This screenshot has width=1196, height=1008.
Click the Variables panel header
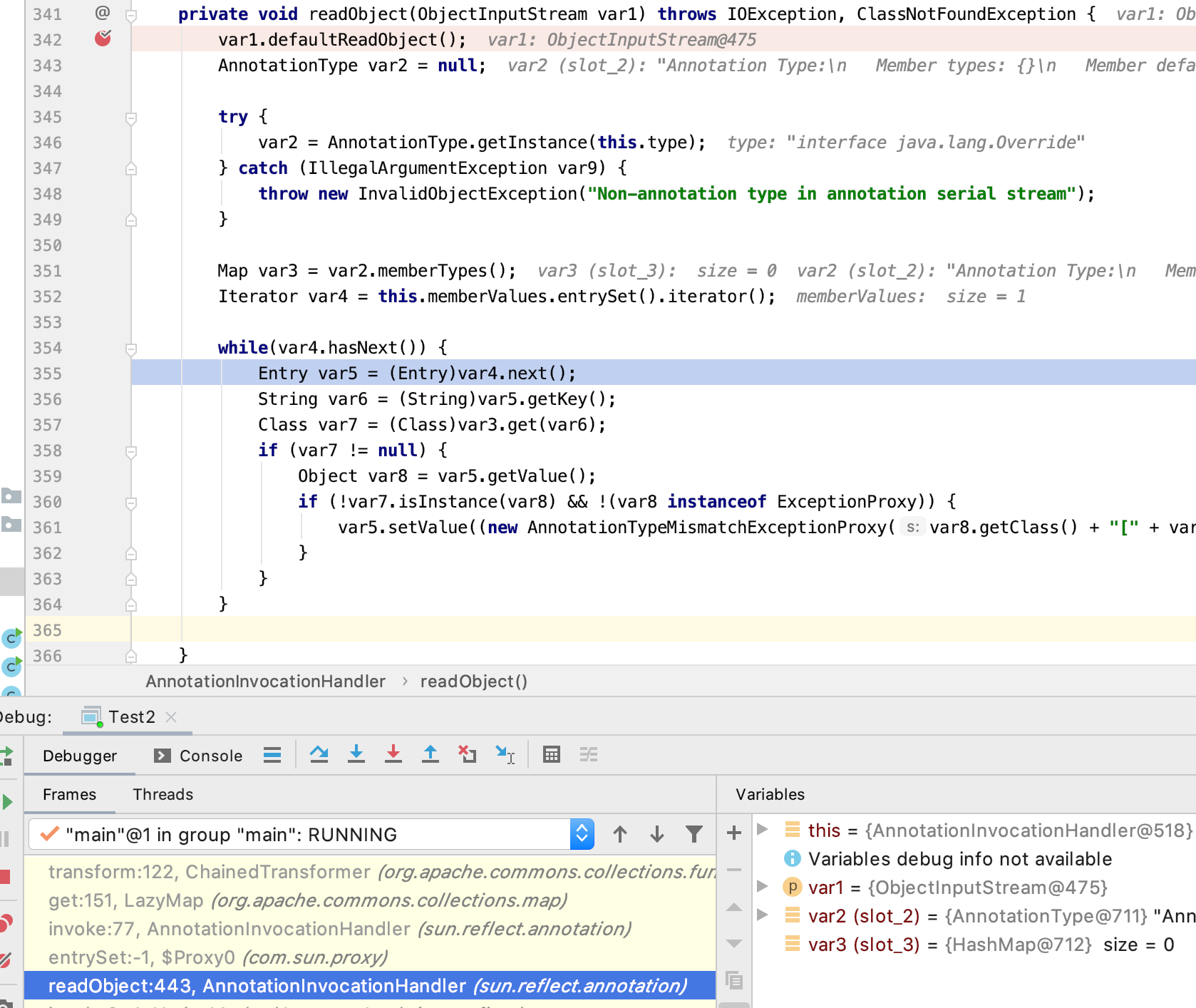[x=770, y=794]
